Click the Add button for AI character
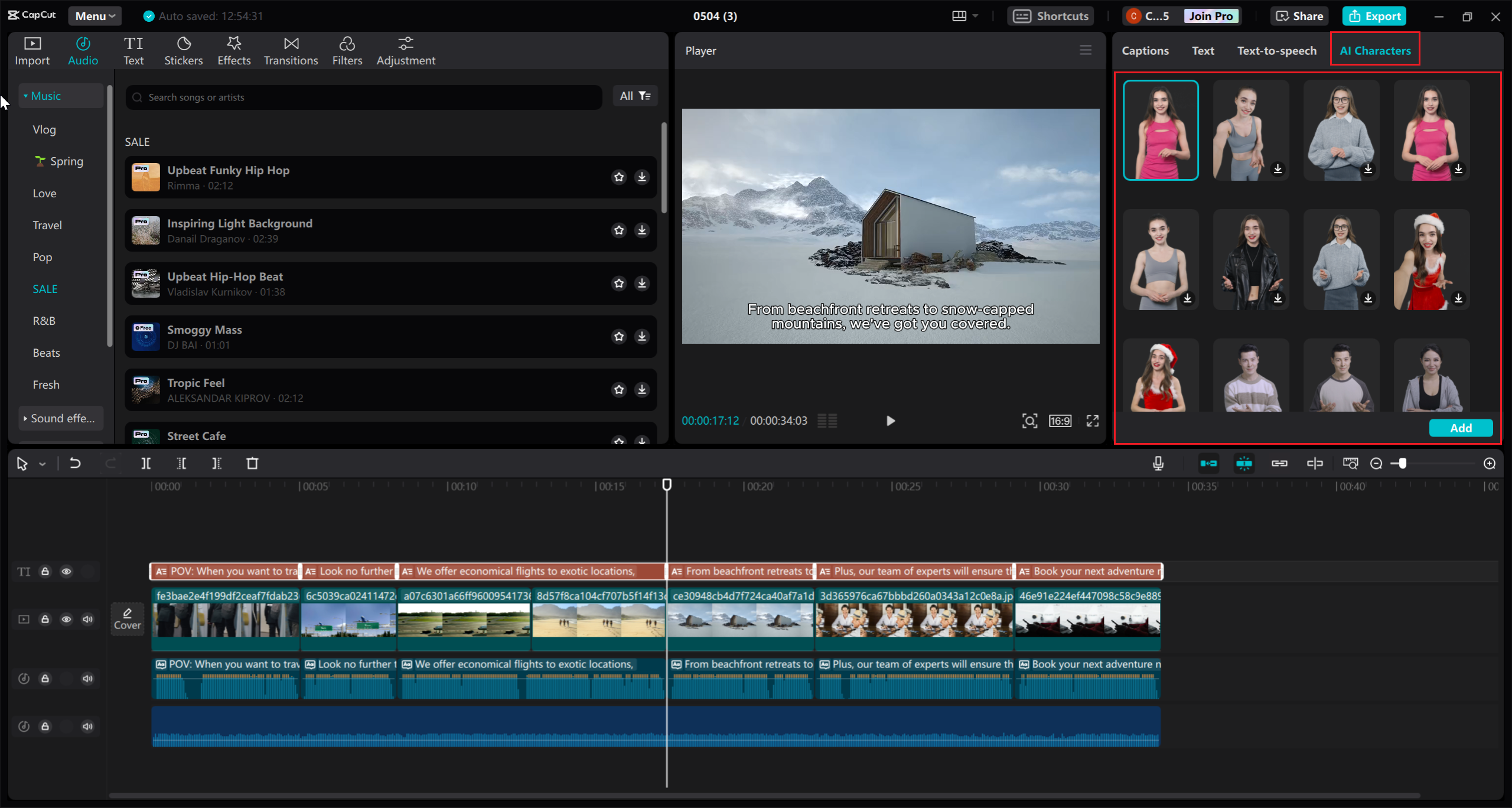The height and width of the screenshot is (808, 1512). click(x=1461, y=428)
